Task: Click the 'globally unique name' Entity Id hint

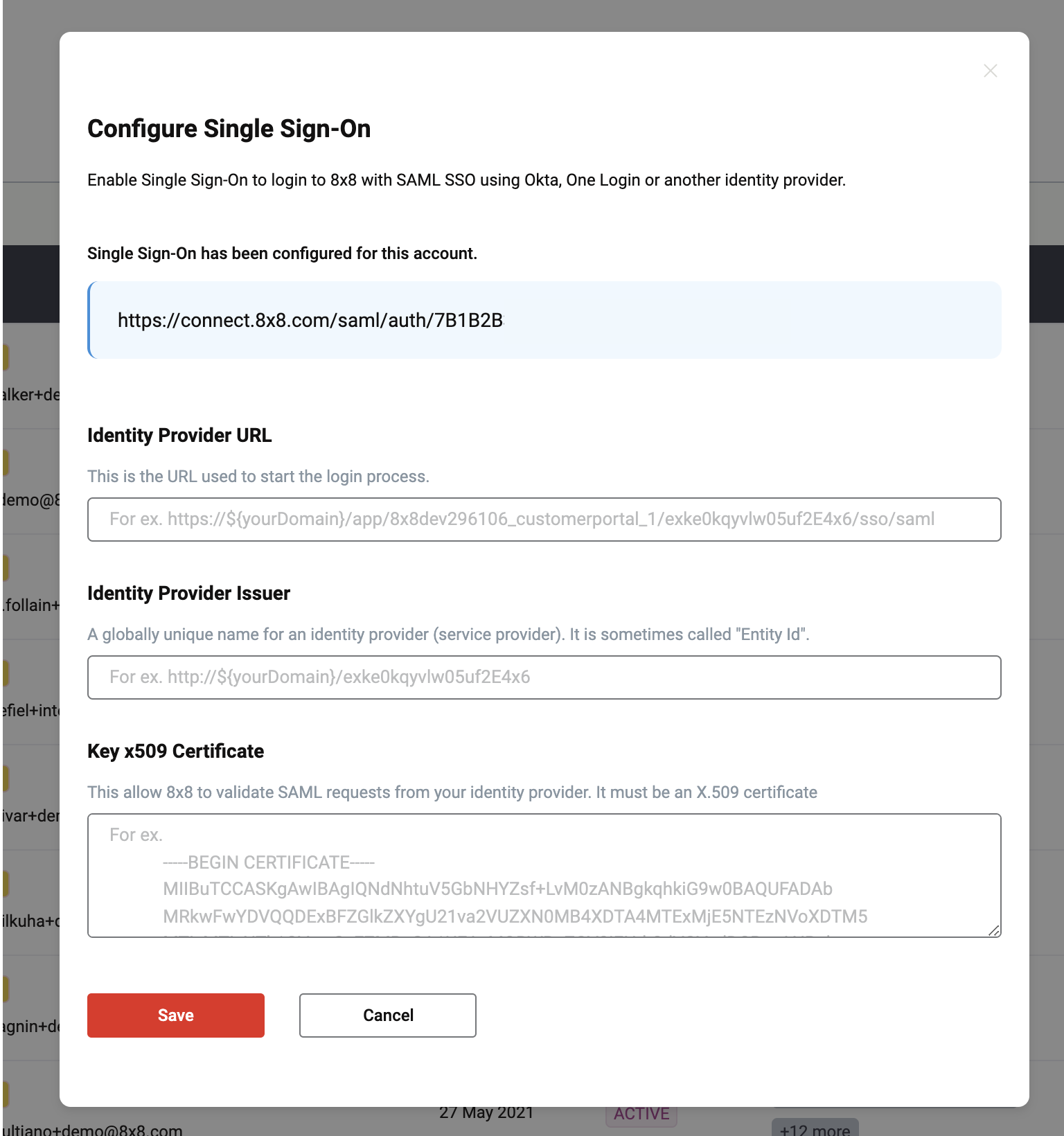Action: pos(447,634)
